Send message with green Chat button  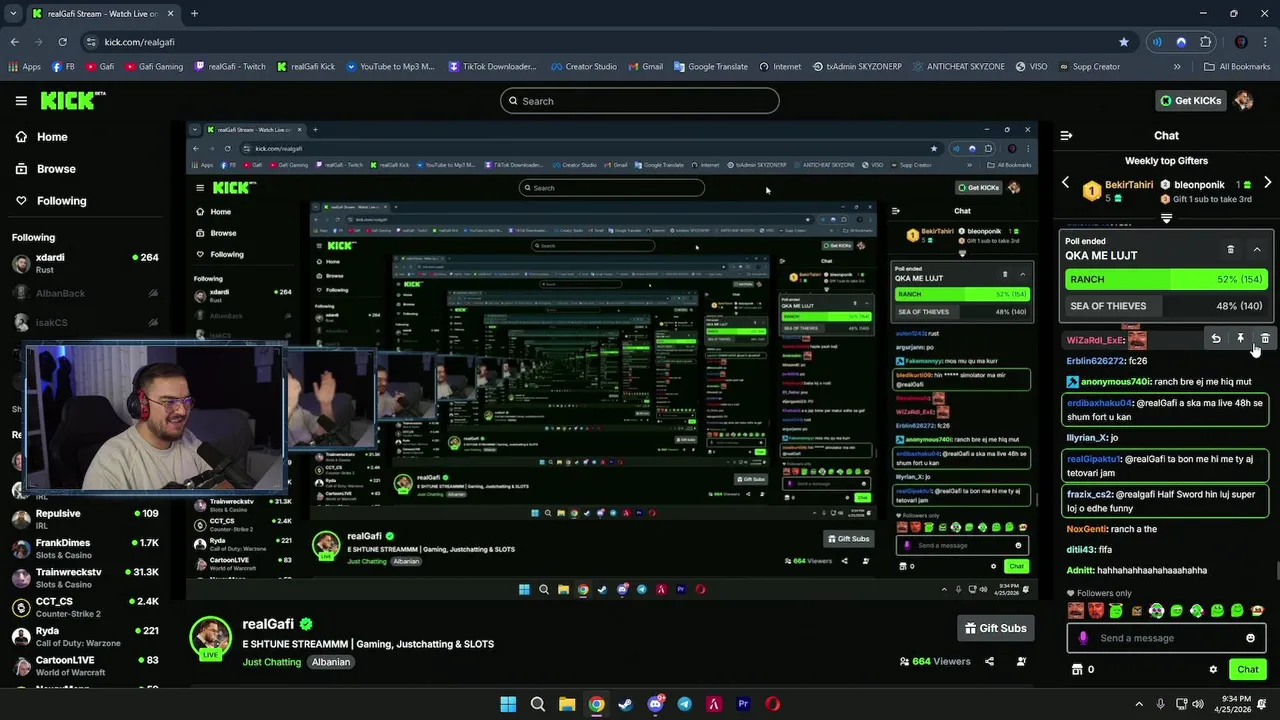tap(1247, 669)
